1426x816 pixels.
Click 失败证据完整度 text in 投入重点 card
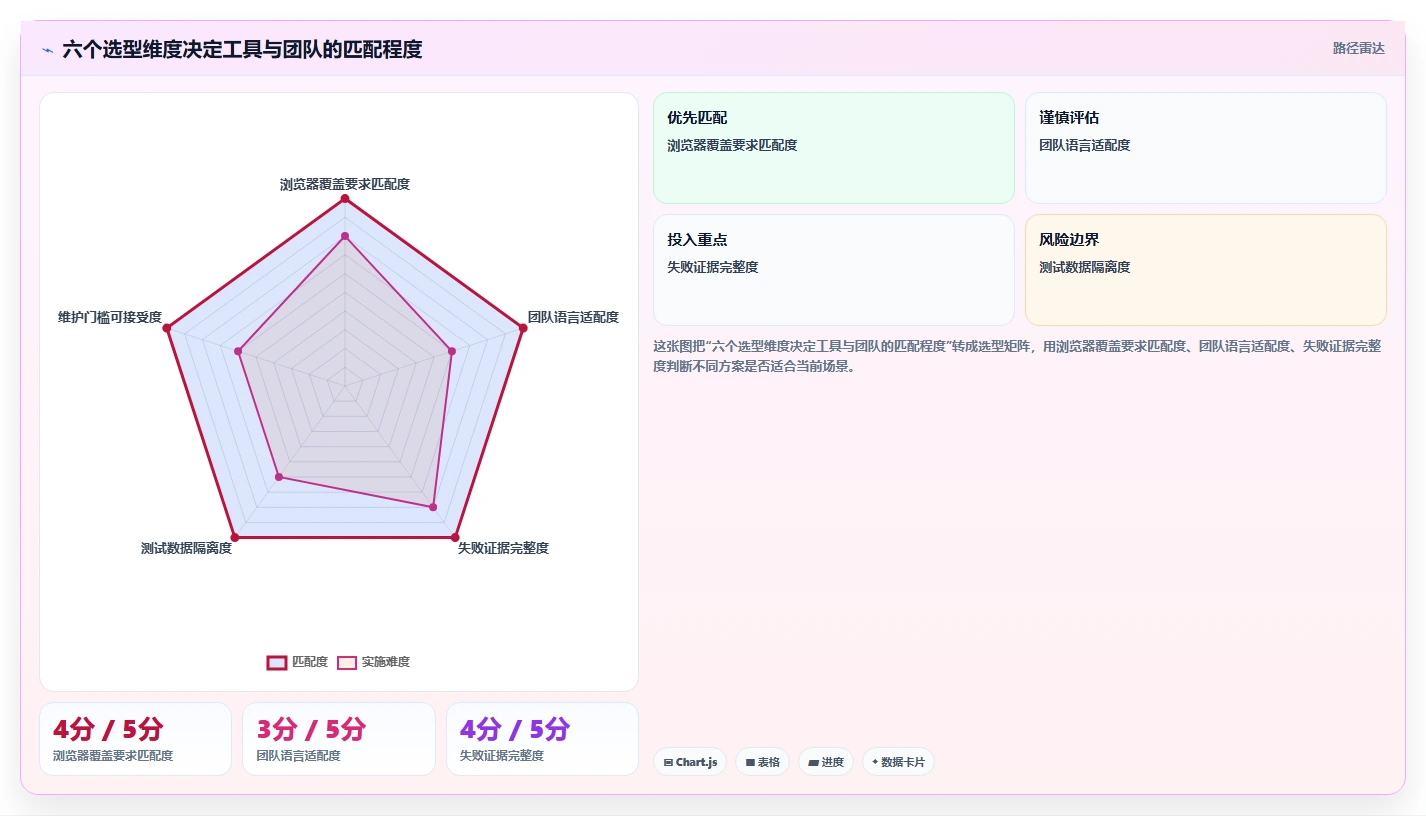[713, 267]
